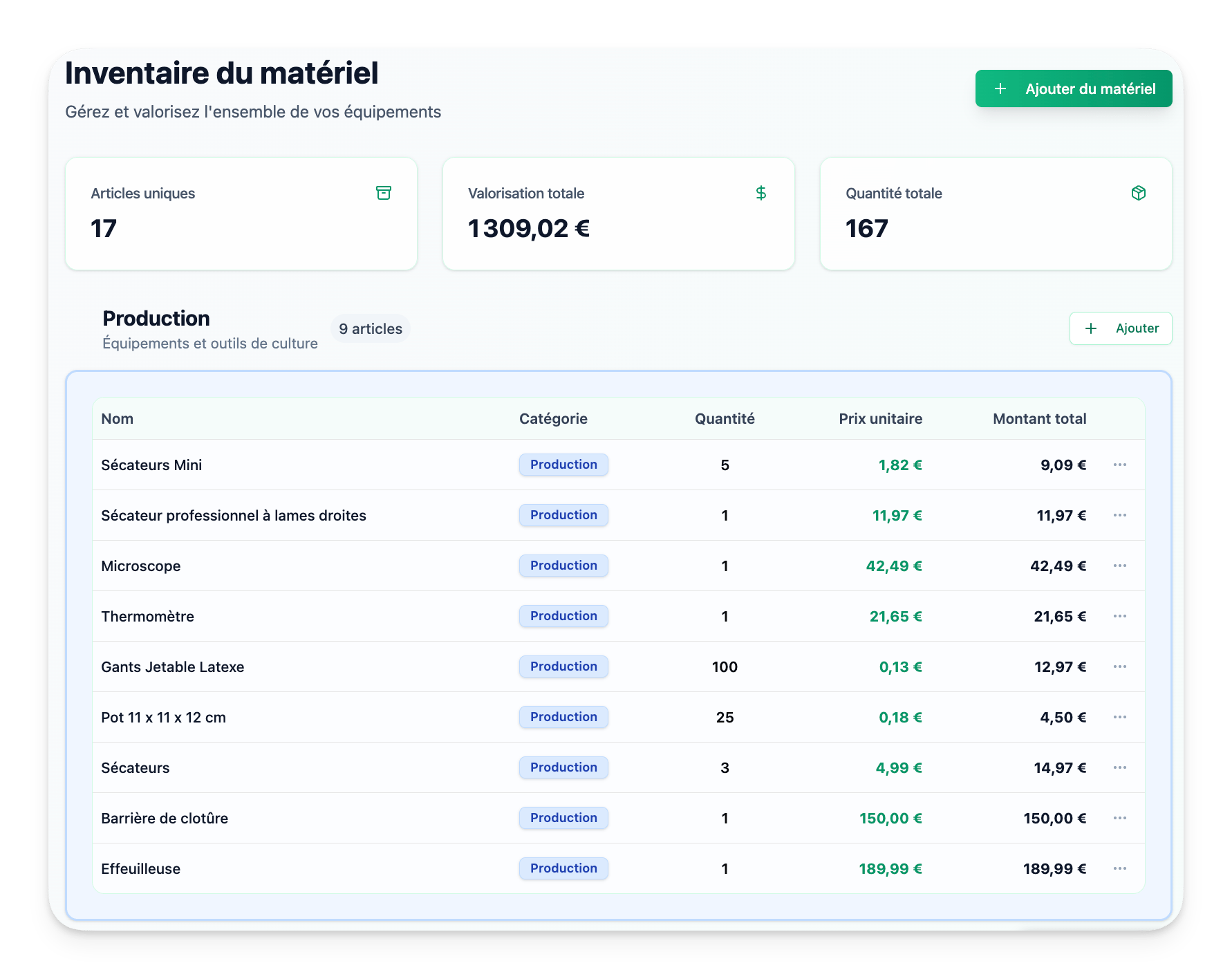This screenshot has height=979, width=1232.
Task: Open the three-dot menu for Microscope row
Action: click(x=1119, y=566)
